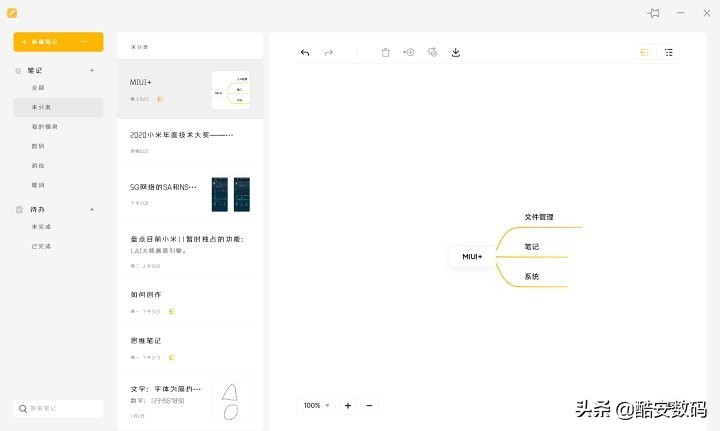This screenshot has width=720, height=431.
Task: Minimize the notes window
Action: (x=681, y=13)
